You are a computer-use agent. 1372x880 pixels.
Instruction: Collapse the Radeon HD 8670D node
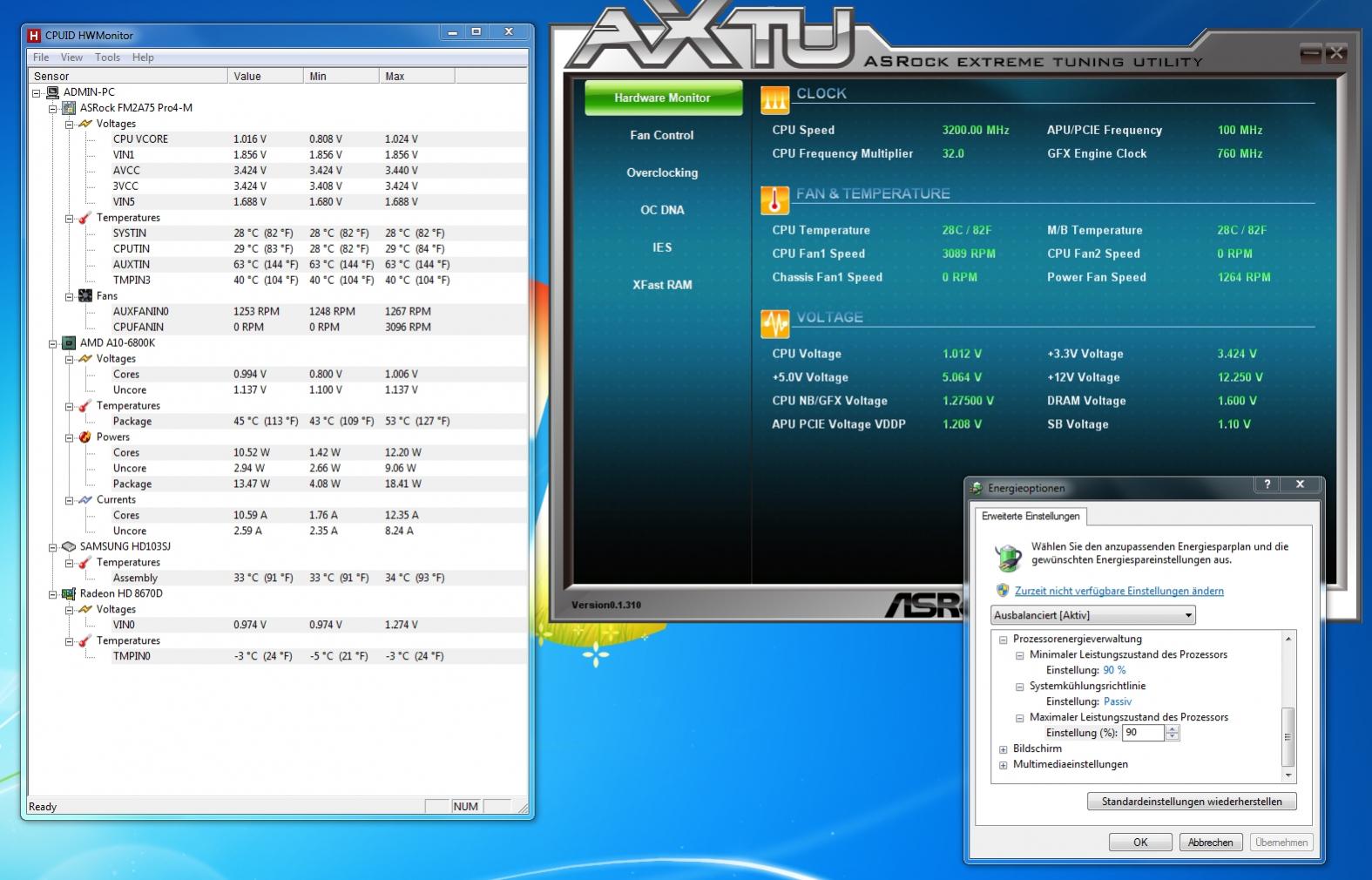pyautogui.click(x=53, y=594)
